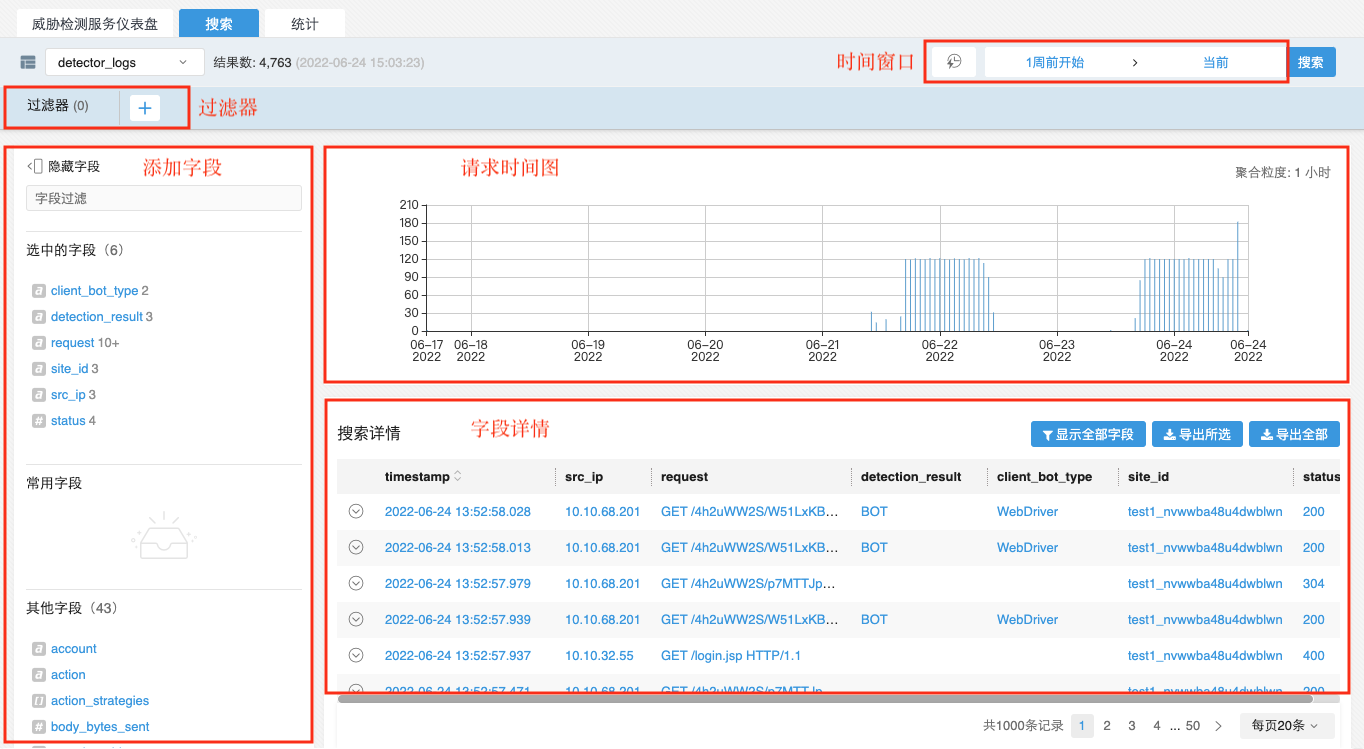
Task: Click page 1 in the pagination
Action: click(1082, 726)
